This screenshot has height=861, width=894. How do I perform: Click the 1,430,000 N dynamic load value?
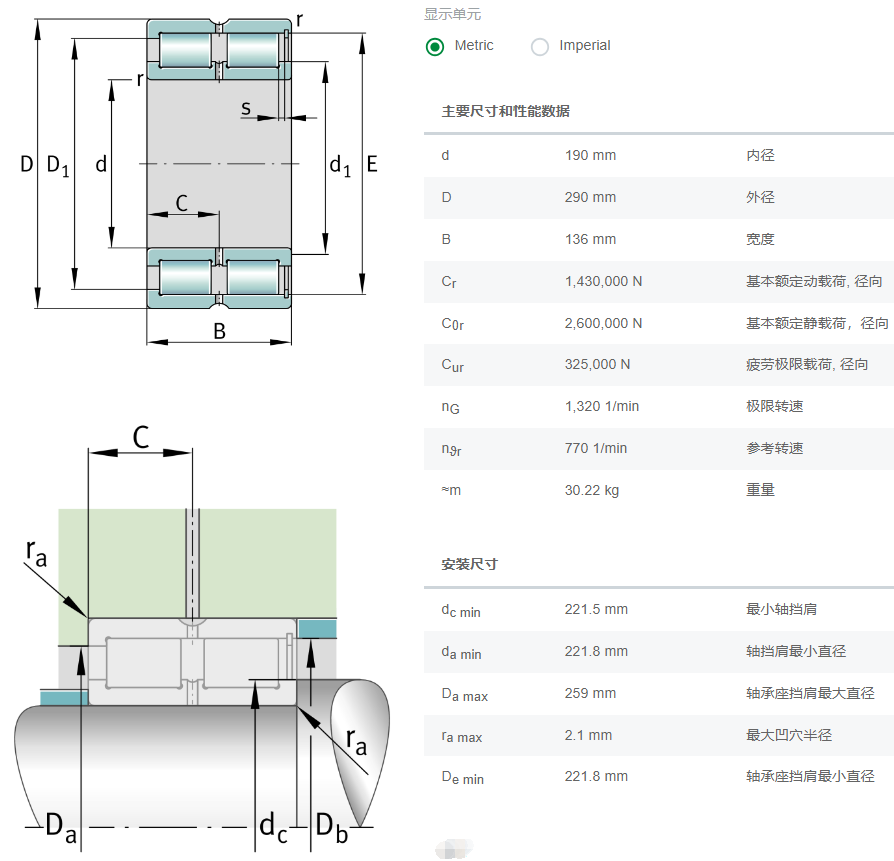click(x=603, y=281)
